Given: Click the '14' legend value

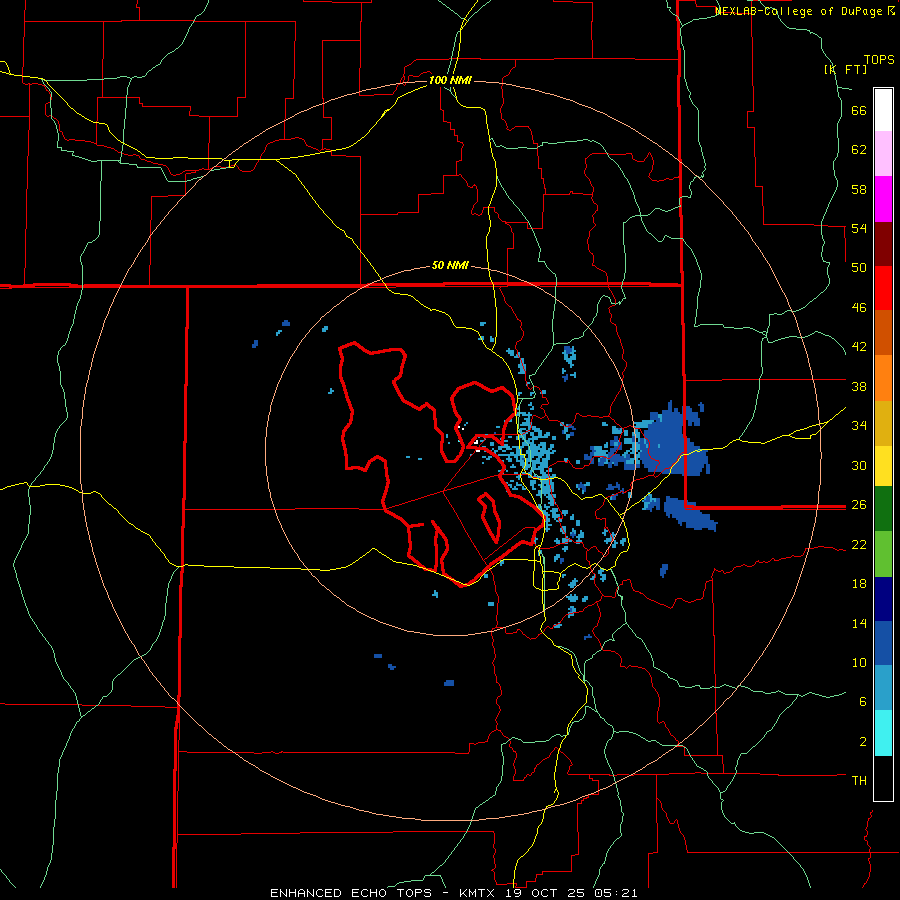Looking at the screenshot, I should (x=859, y=623).
